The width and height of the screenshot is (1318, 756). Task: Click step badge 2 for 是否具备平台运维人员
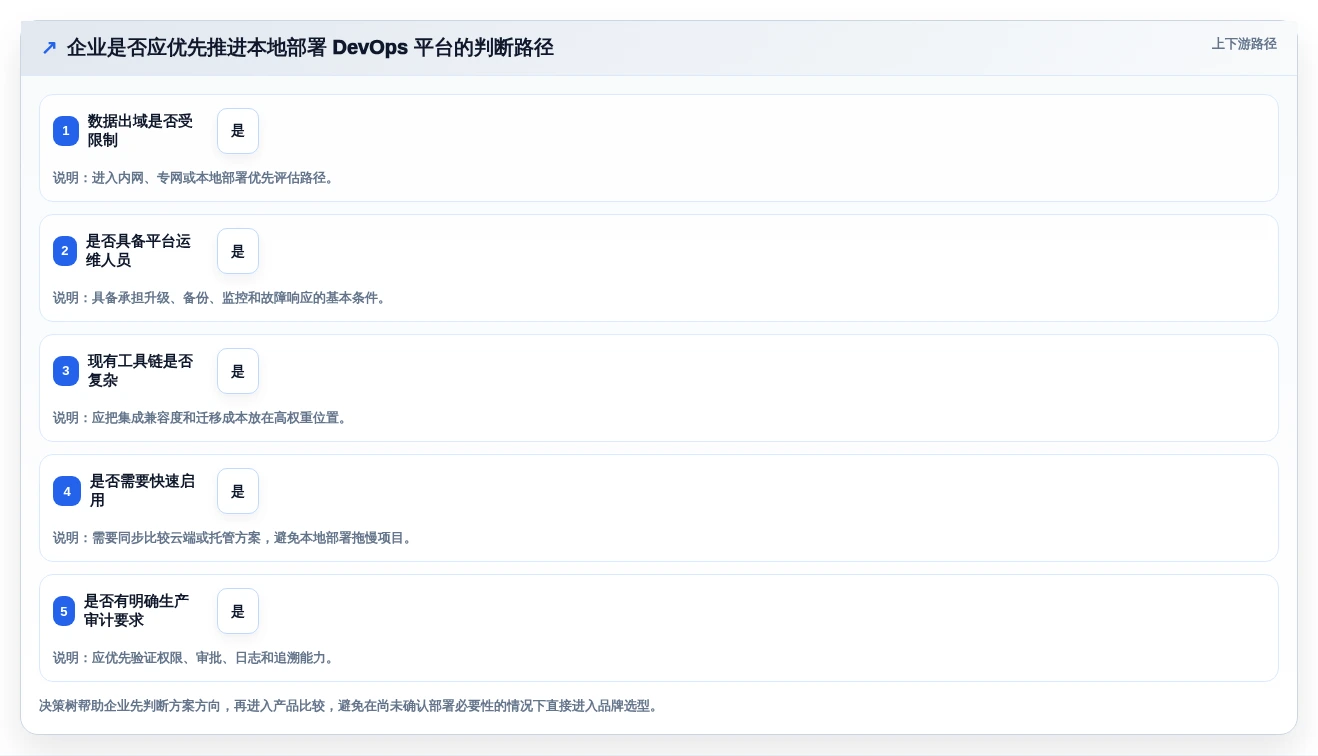point(65,251)
